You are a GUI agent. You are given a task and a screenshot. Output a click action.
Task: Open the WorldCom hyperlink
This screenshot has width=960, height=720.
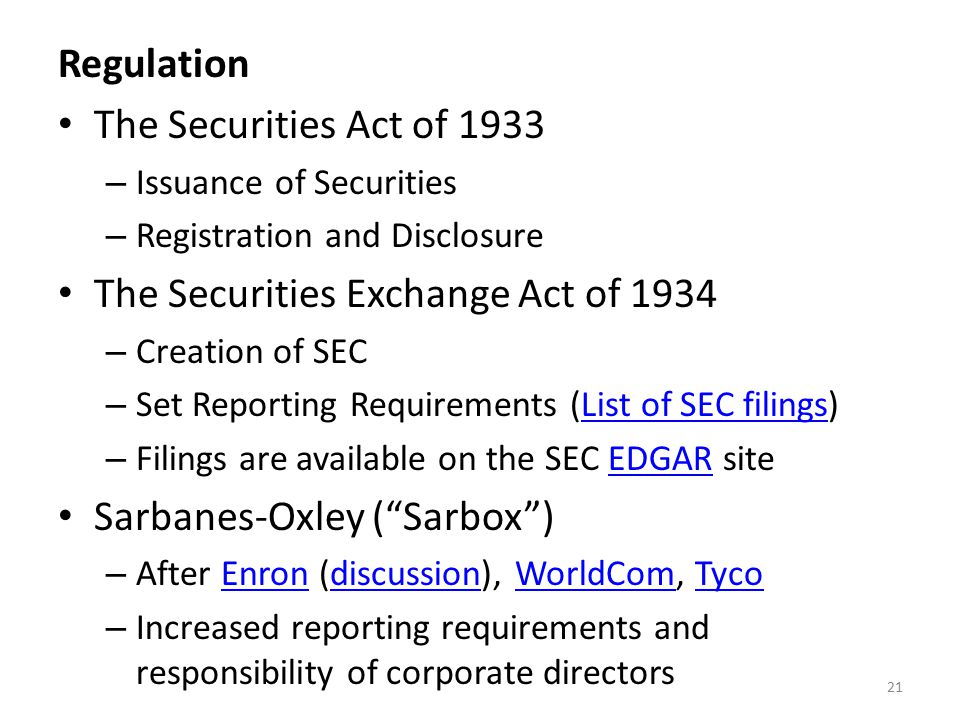pos(594,574)
